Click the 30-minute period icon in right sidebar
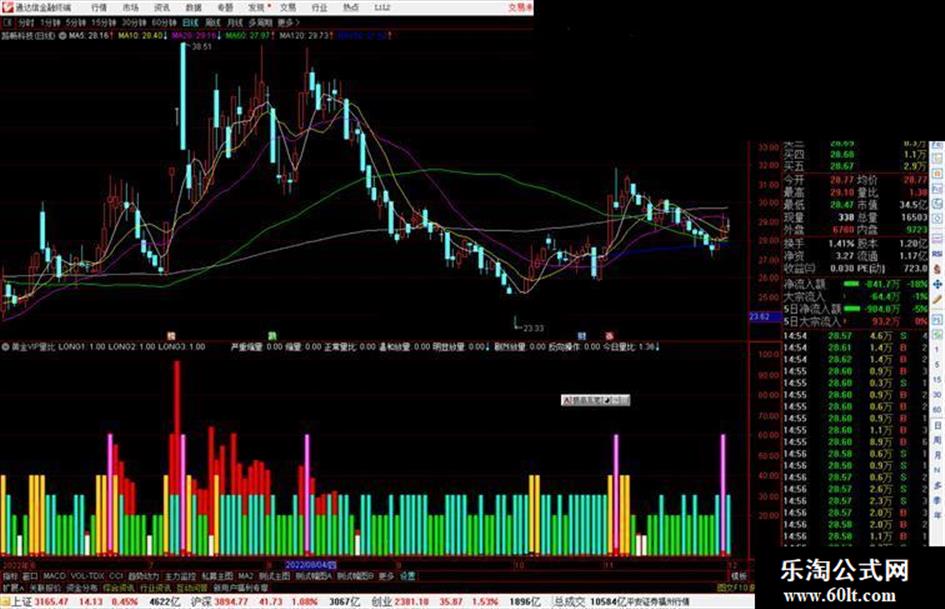Viewport: 945px width, 609px height. pos(937,395)
